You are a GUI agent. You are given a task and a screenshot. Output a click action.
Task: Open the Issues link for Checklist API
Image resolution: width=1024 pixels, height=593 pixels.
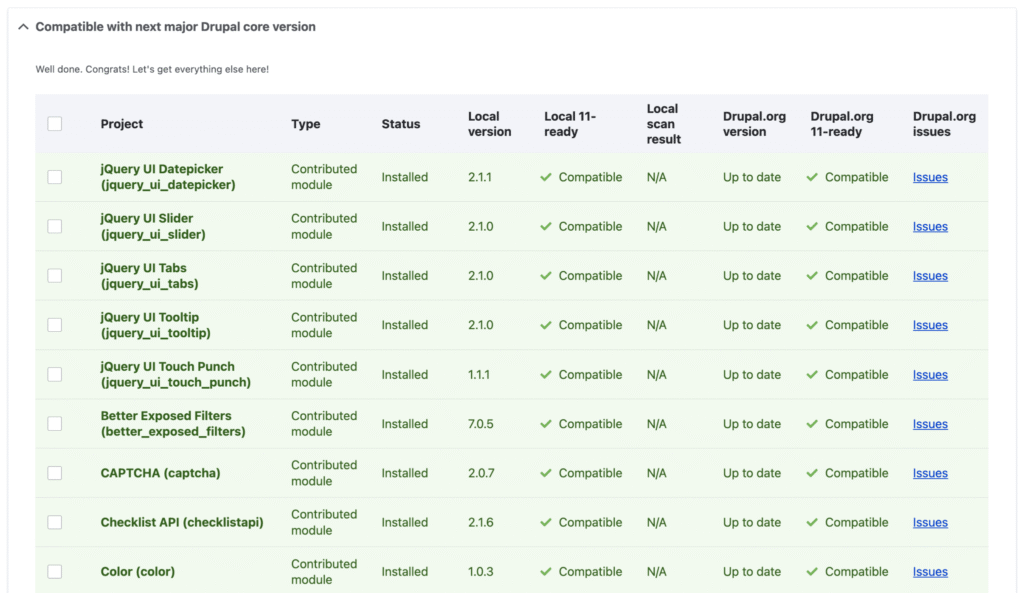(x=930, y=522)
